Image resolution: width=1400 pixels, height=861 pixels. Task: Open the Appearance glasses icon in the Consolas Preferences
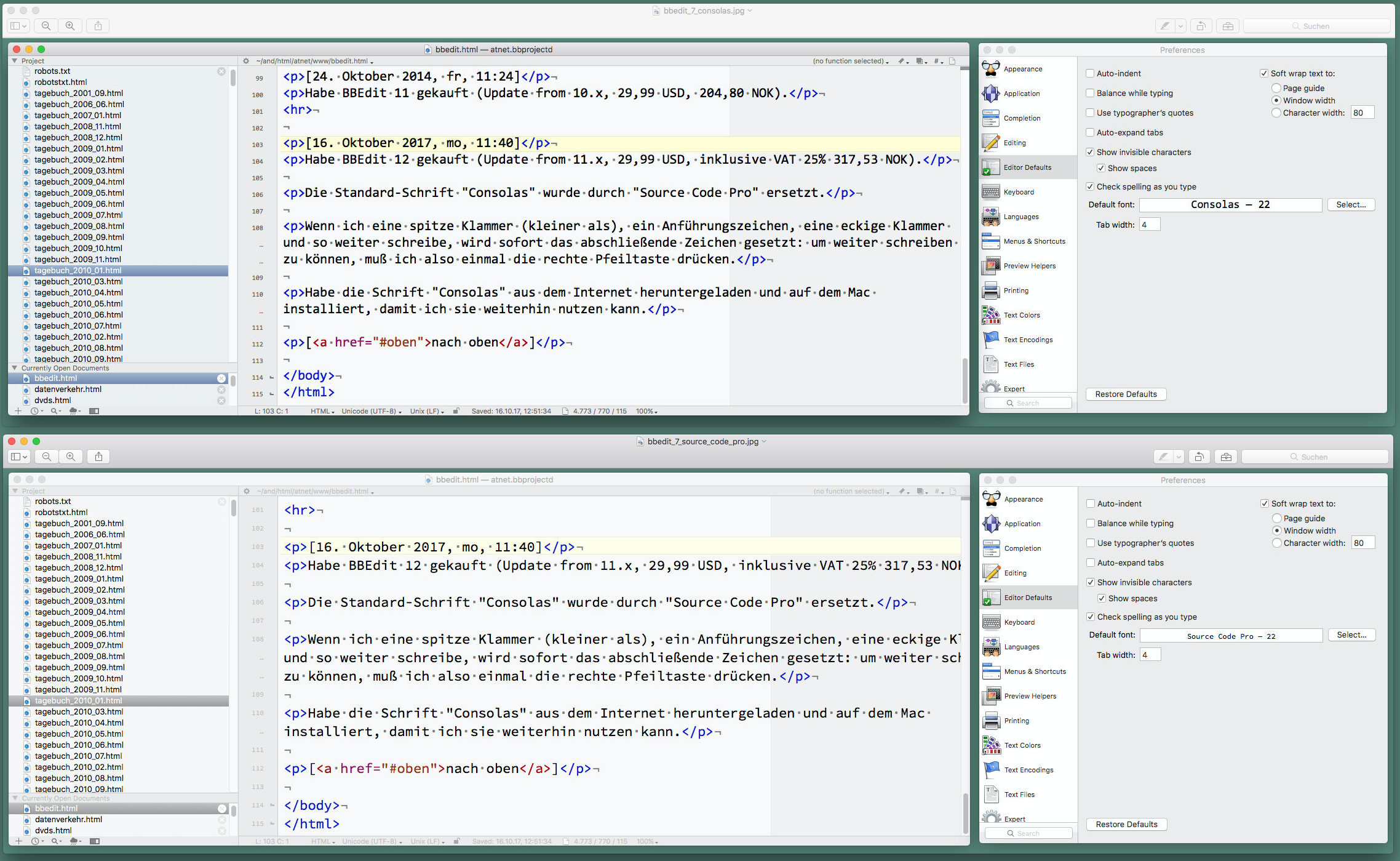point(991,69)
